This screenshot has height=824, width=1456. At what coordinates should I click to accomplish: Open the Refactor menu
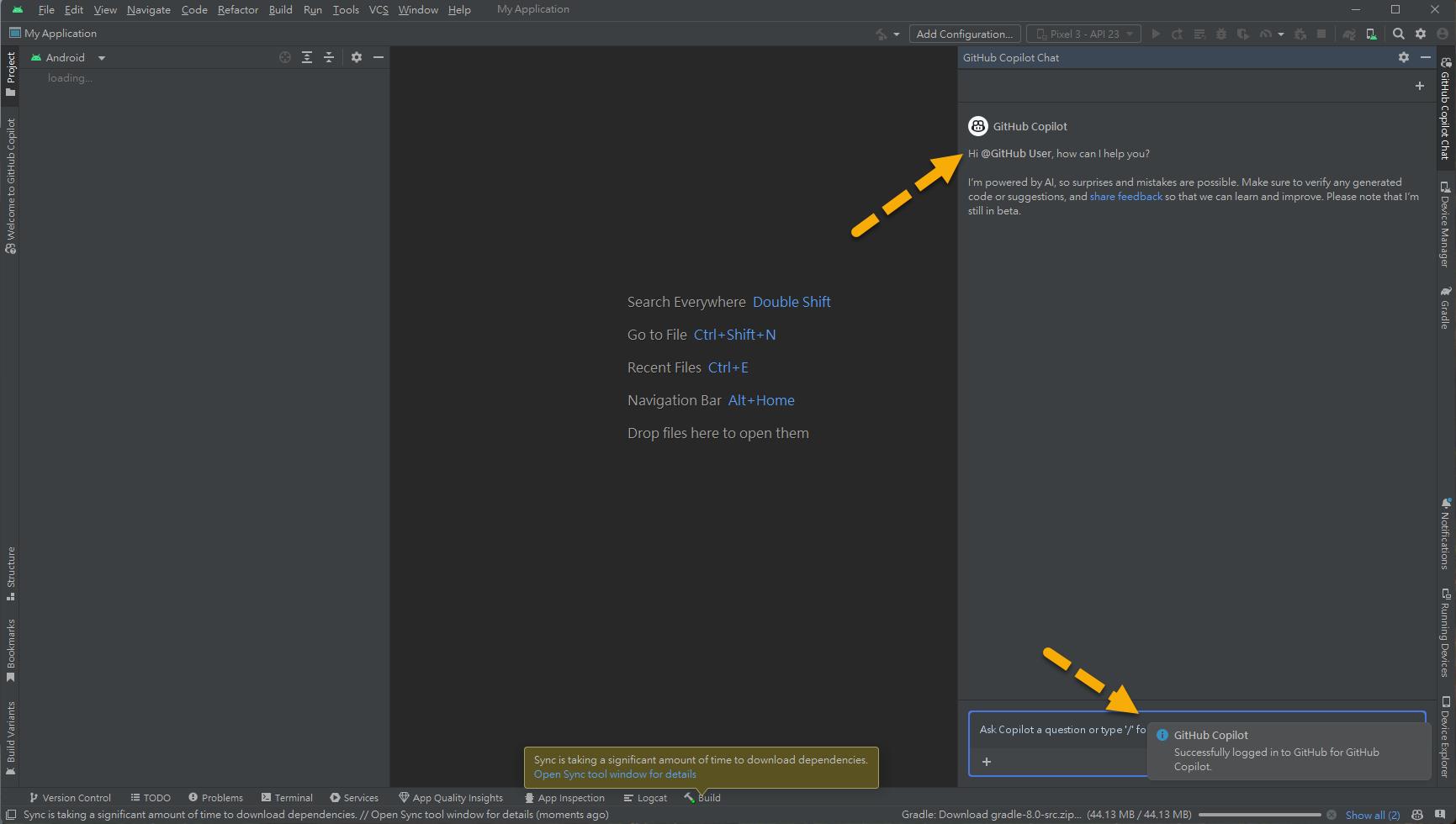coord(237,9)
